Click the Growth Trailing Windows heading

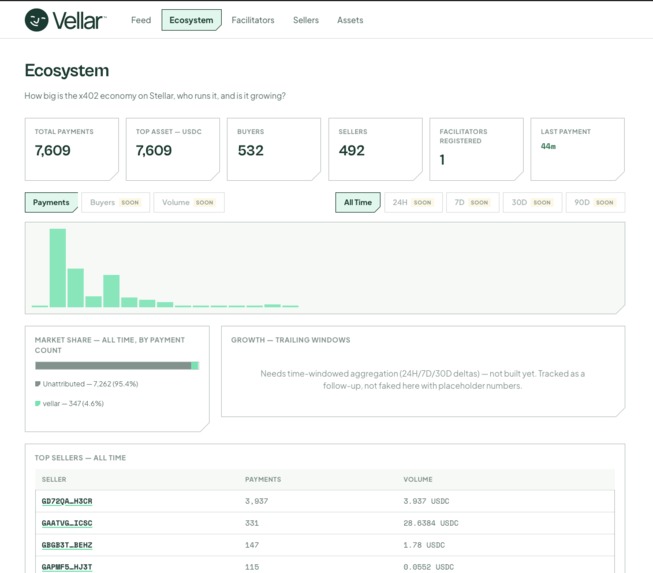(x=291, y=340)
